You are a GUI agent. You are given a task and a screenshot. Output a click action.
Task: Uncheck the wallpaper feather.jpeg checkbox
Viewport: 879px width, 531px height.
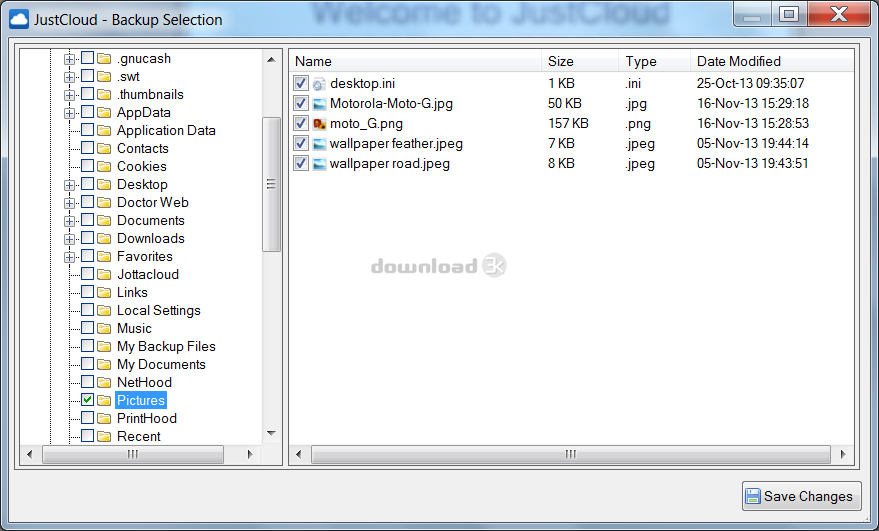[301, 144]
